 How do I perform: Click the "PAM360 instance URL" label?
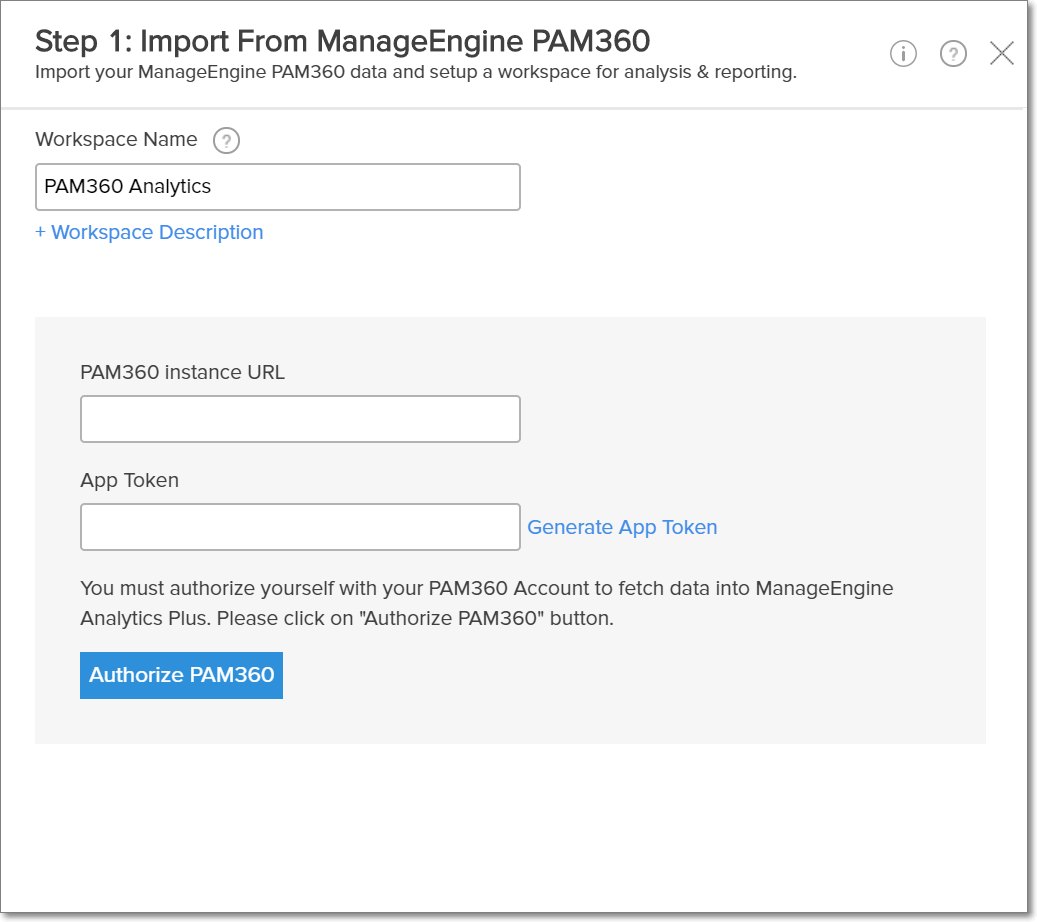point(182,372)
